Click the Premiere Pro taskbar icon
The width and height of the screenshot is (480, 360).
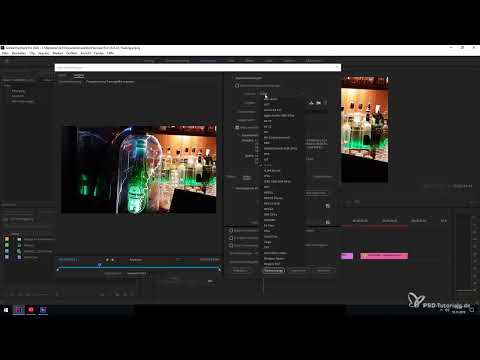tap(19, 310)
